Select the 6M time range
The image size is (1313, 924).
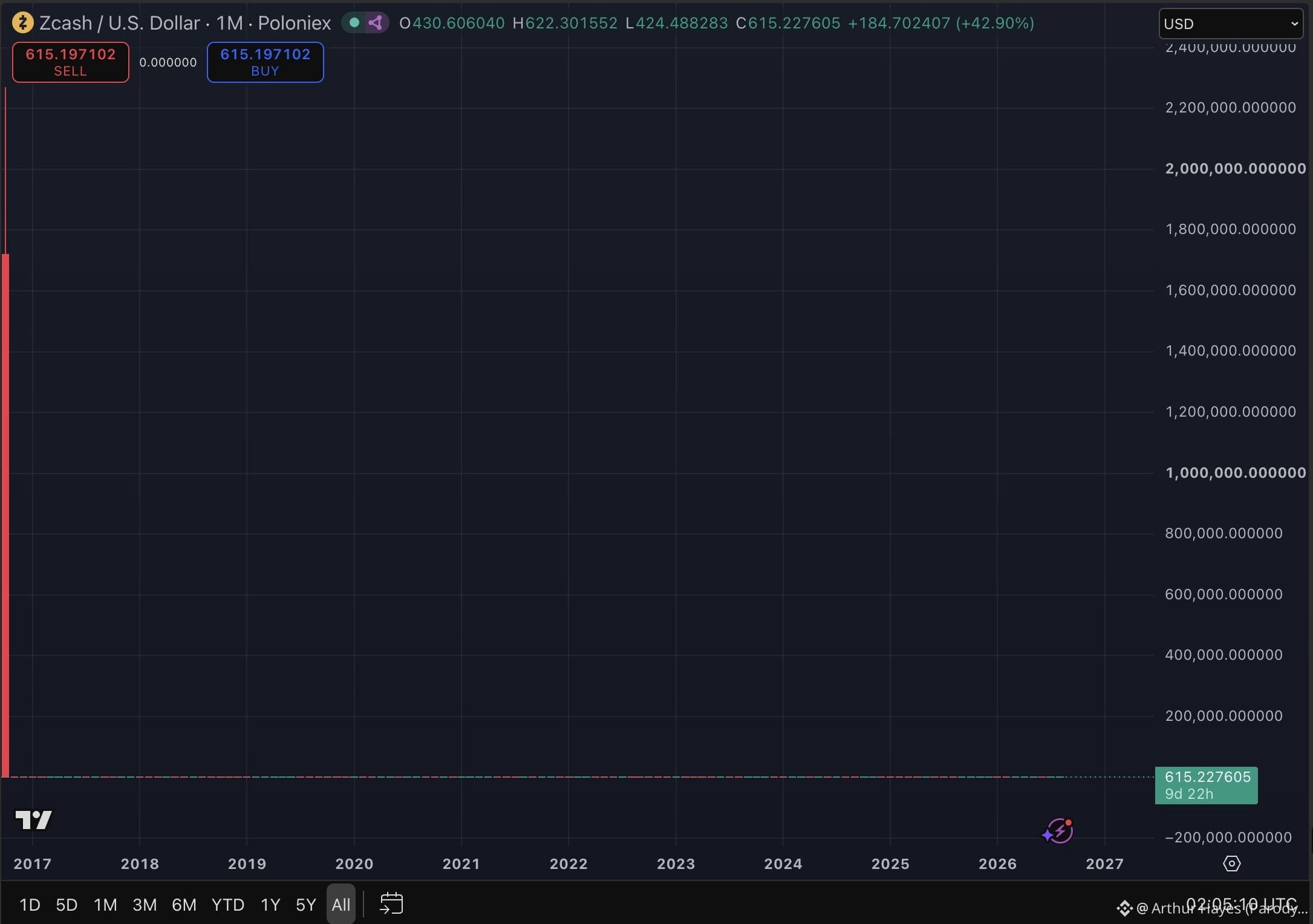coord(184,905)
